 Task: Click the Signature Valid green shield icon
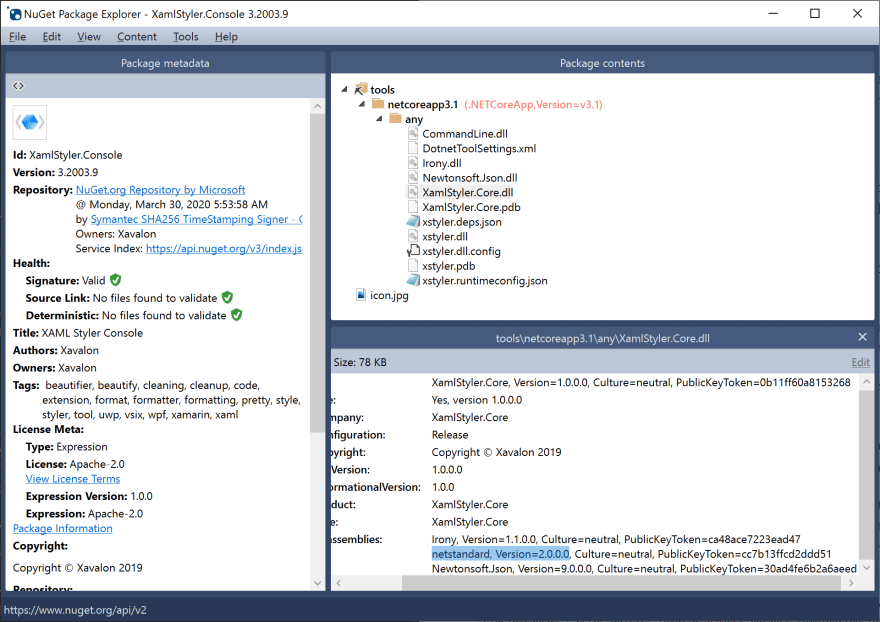point(116,280)
